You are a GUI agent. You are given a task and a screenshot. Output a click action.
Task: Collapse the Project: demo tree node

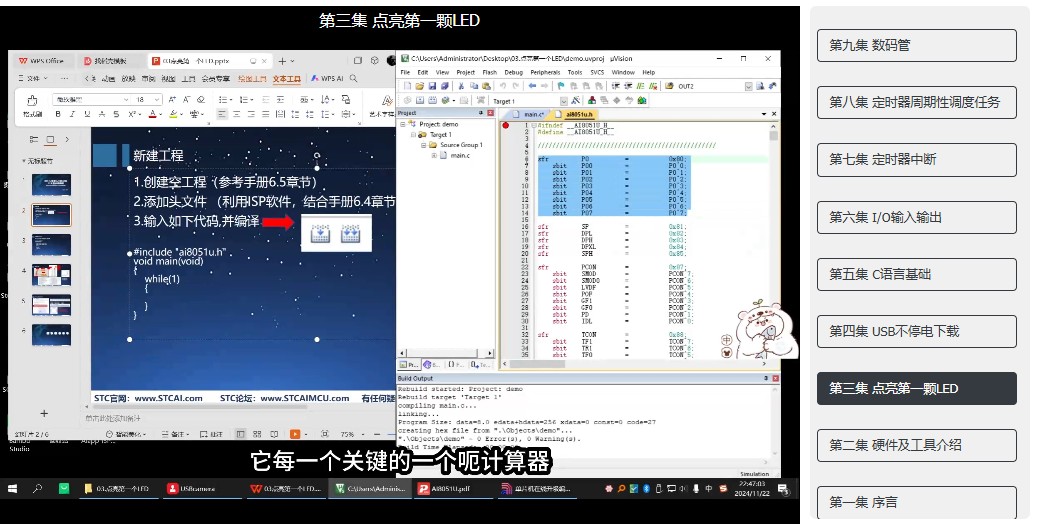tap(402, 124)
